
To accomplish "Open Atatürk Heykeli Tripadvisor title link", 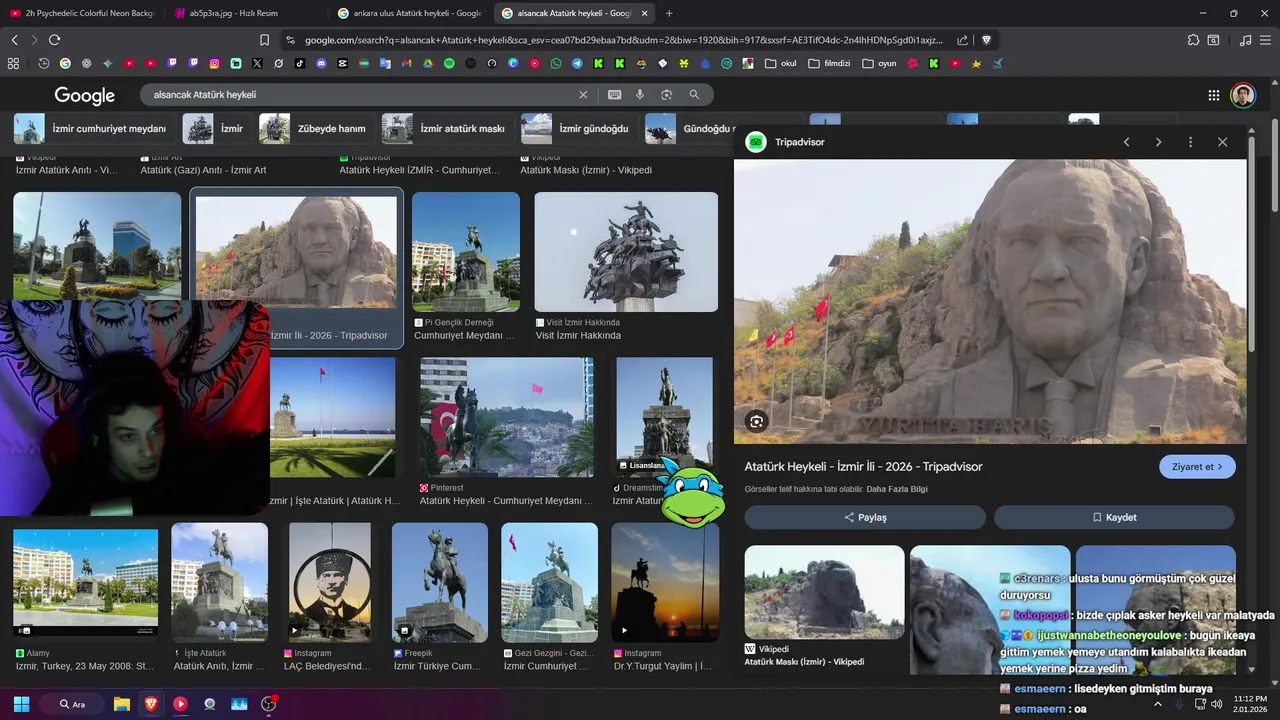I will 863,467.
